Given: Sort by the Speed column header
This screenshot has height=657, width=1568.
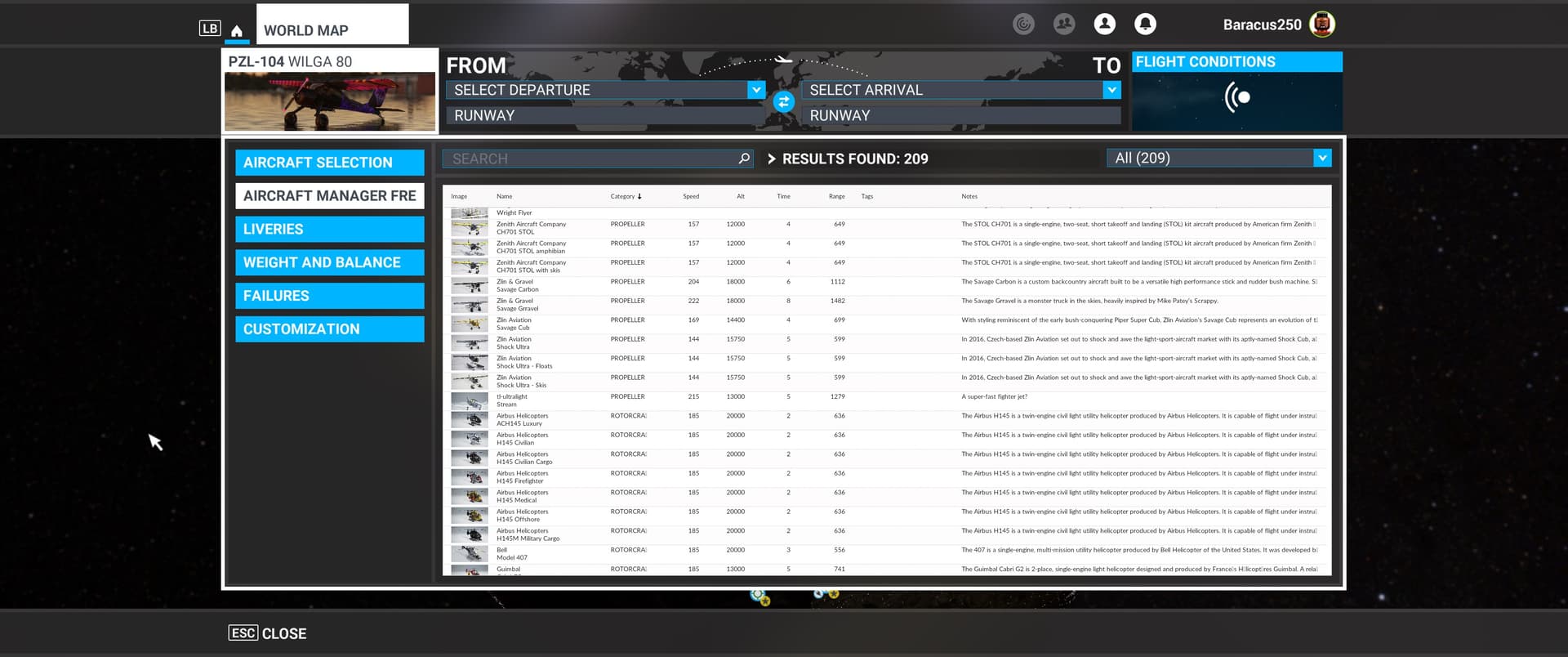Looking at the screenshot, I should tap(691, 196).
